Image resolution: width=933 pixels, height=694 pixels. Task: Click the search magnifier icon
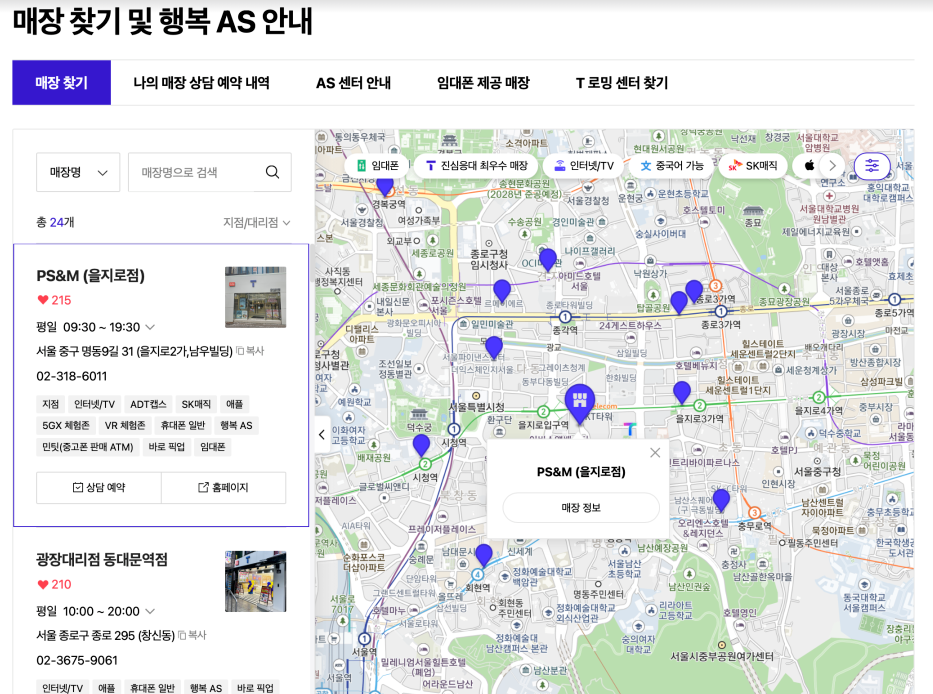[272, 172]
